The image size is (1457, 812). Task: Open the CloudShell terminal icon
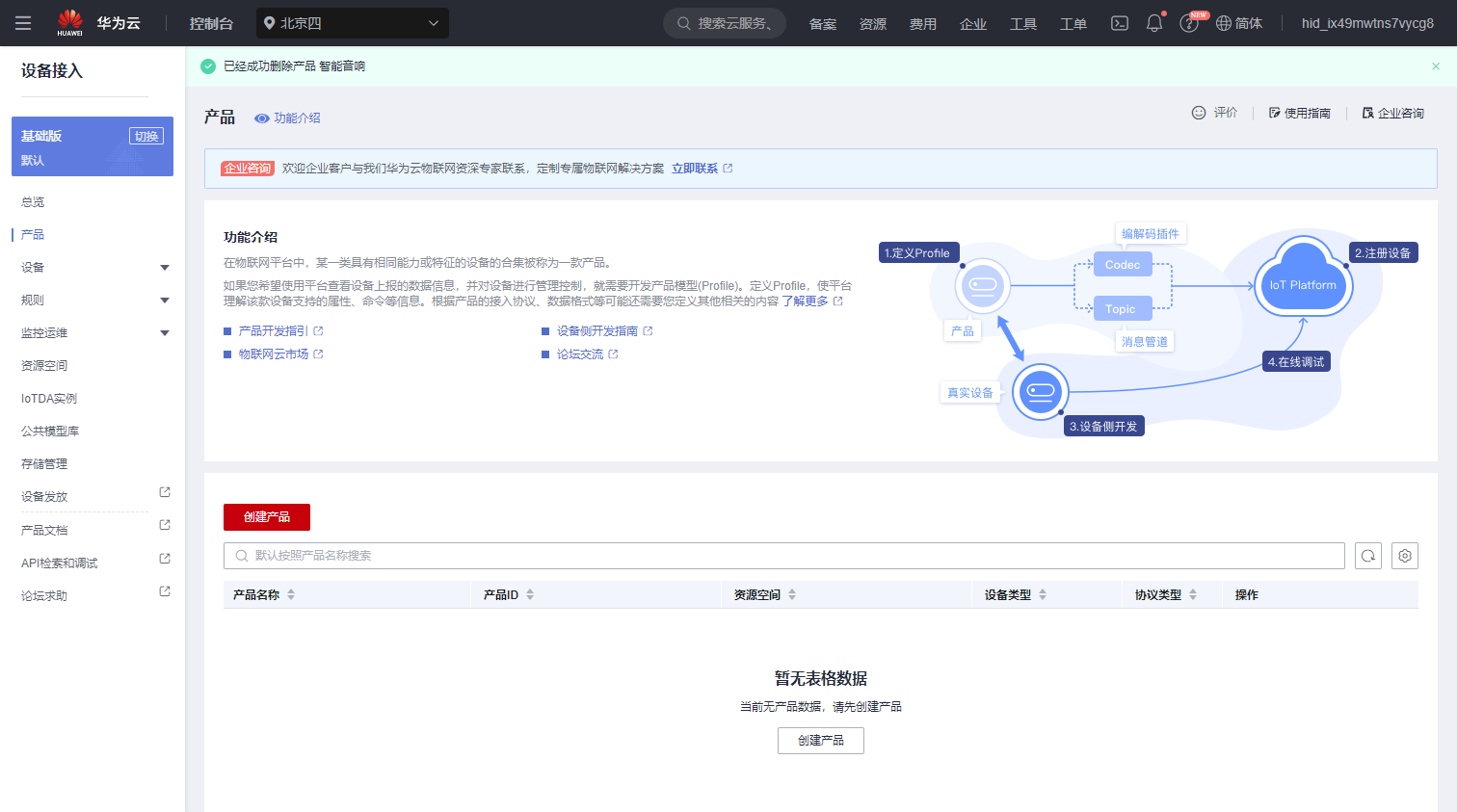point(1120,23)
